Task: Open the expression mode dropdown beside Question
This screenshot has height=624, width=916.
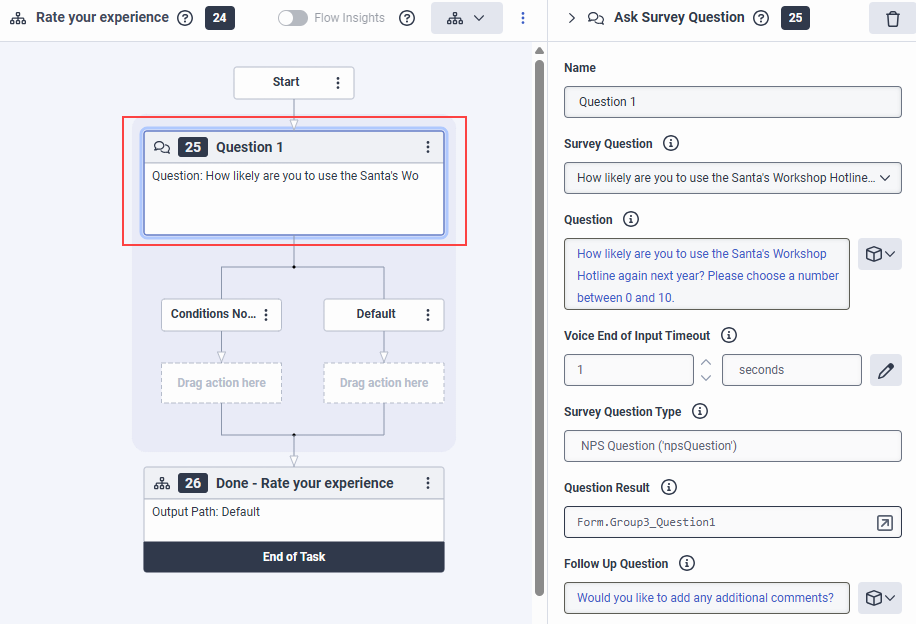Action: pyautogui.click(x=880, y=254)
